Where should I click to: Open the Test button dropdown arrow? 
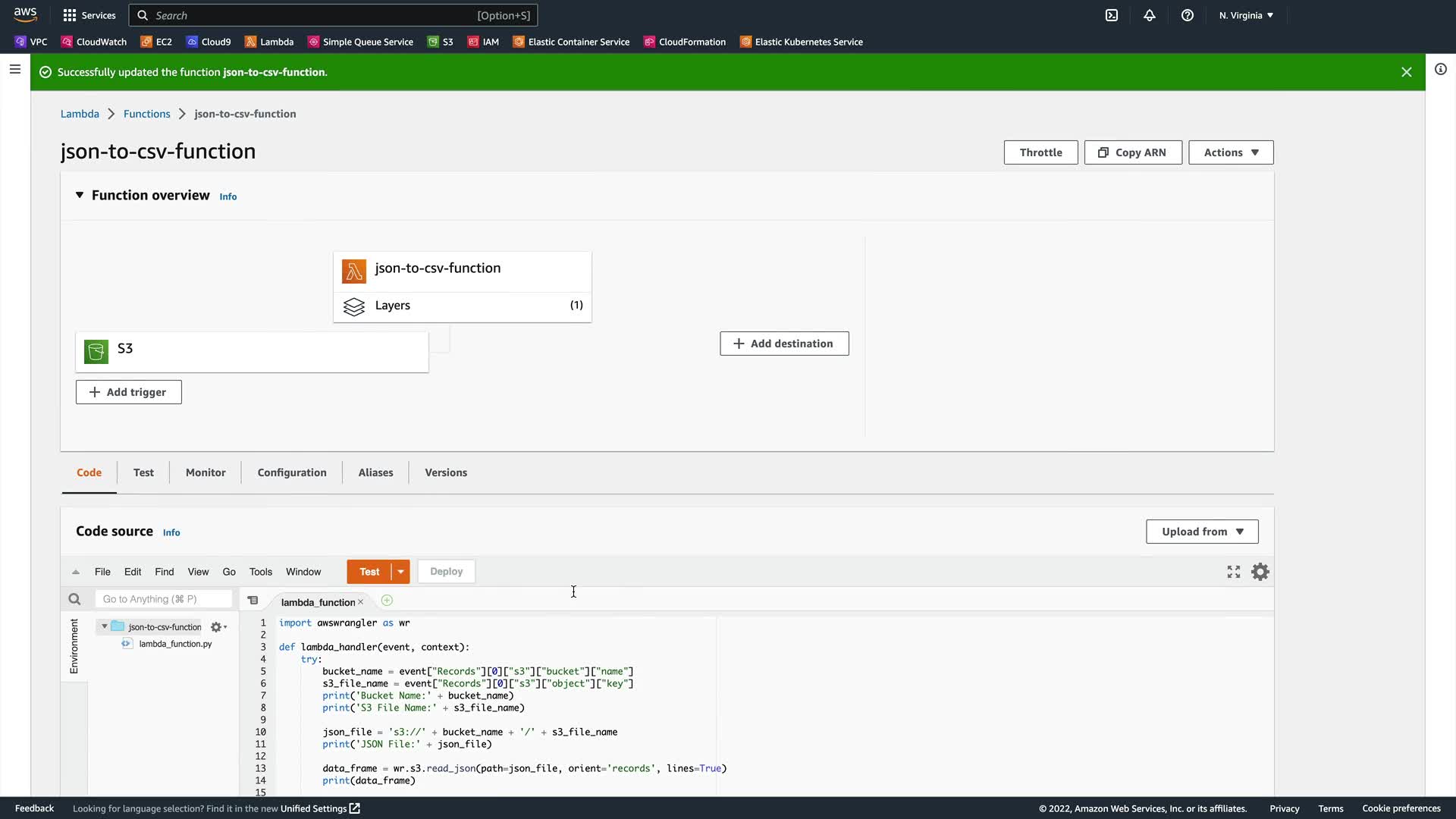(x=400, y=572)
